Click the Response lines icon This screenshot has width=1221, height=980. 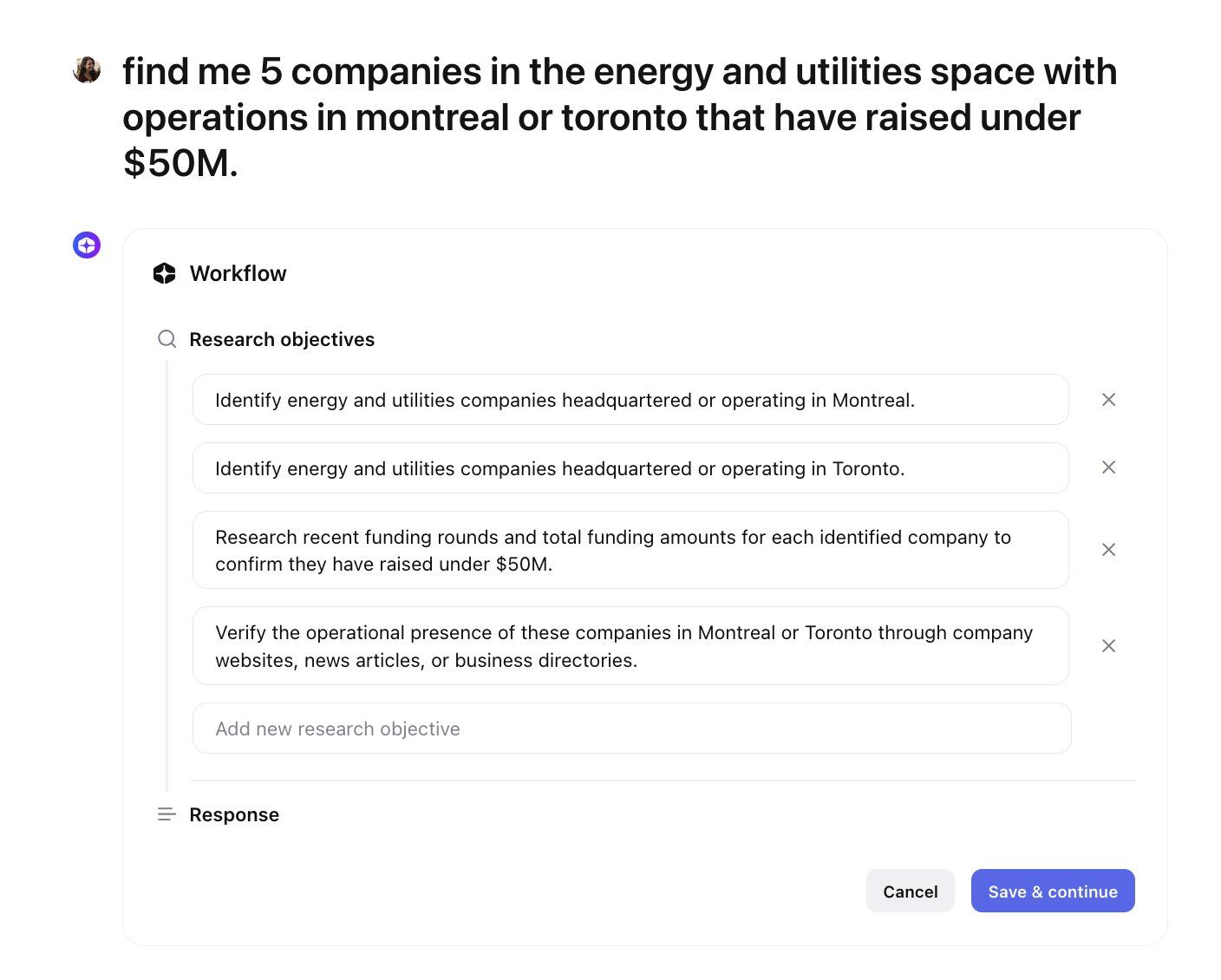click(166, 814)
